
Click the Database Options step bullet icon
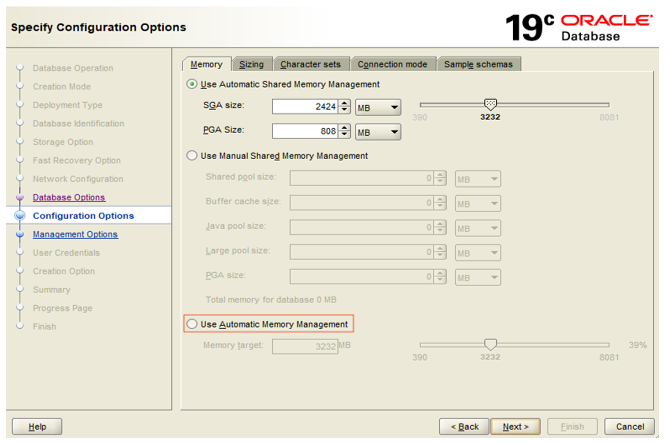(19, 197)
